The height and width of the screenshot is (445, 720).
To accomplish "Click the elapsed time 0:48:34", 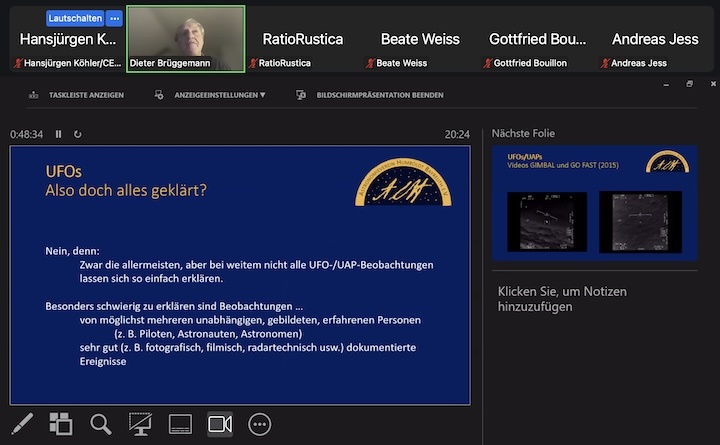I will [27, 135].
